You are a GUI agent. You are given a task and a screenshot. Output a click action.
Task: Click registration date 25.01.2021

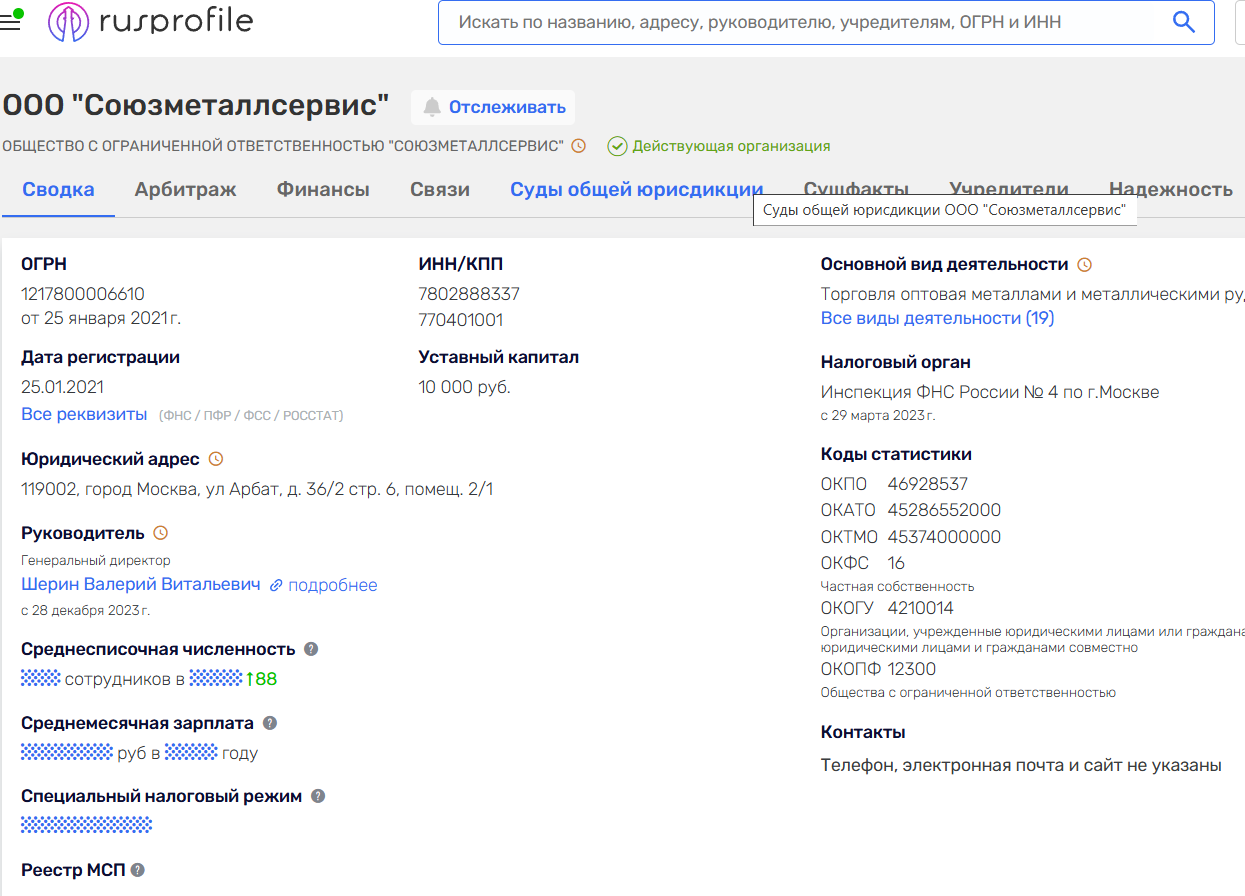click(x=62, y=387)
